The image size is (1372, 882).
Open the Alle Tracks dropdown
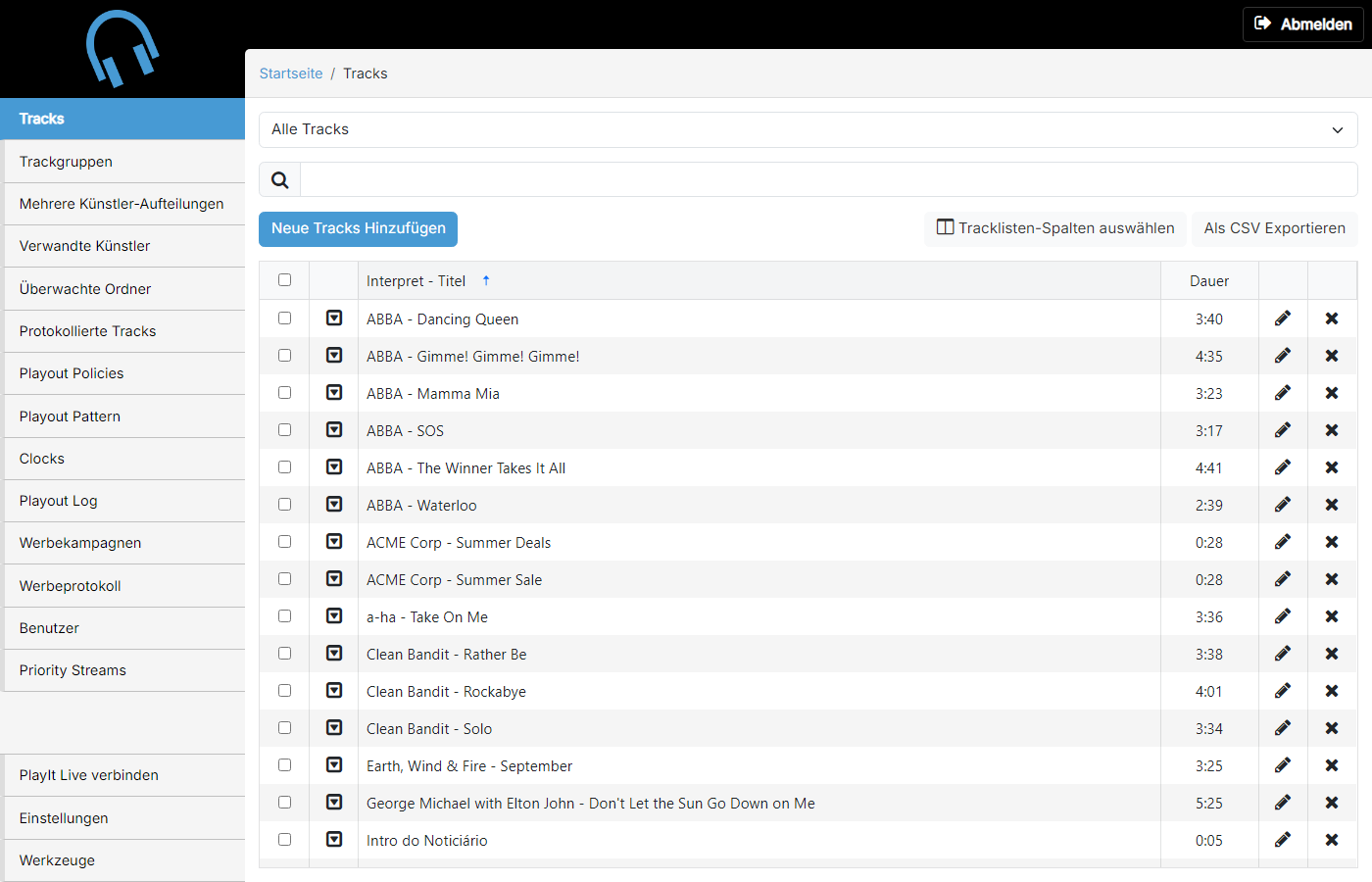pyautogui.click(x=808, y=129)
